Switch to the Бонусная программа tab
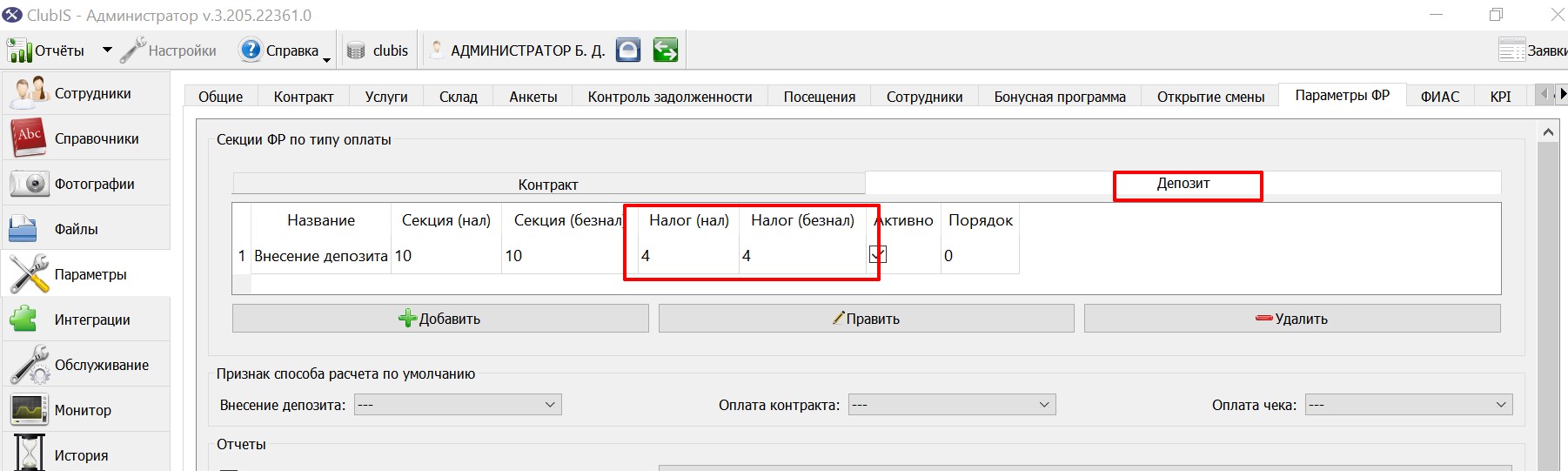Viewport: 1568px width, 471px height. (x=1060, y=97)
